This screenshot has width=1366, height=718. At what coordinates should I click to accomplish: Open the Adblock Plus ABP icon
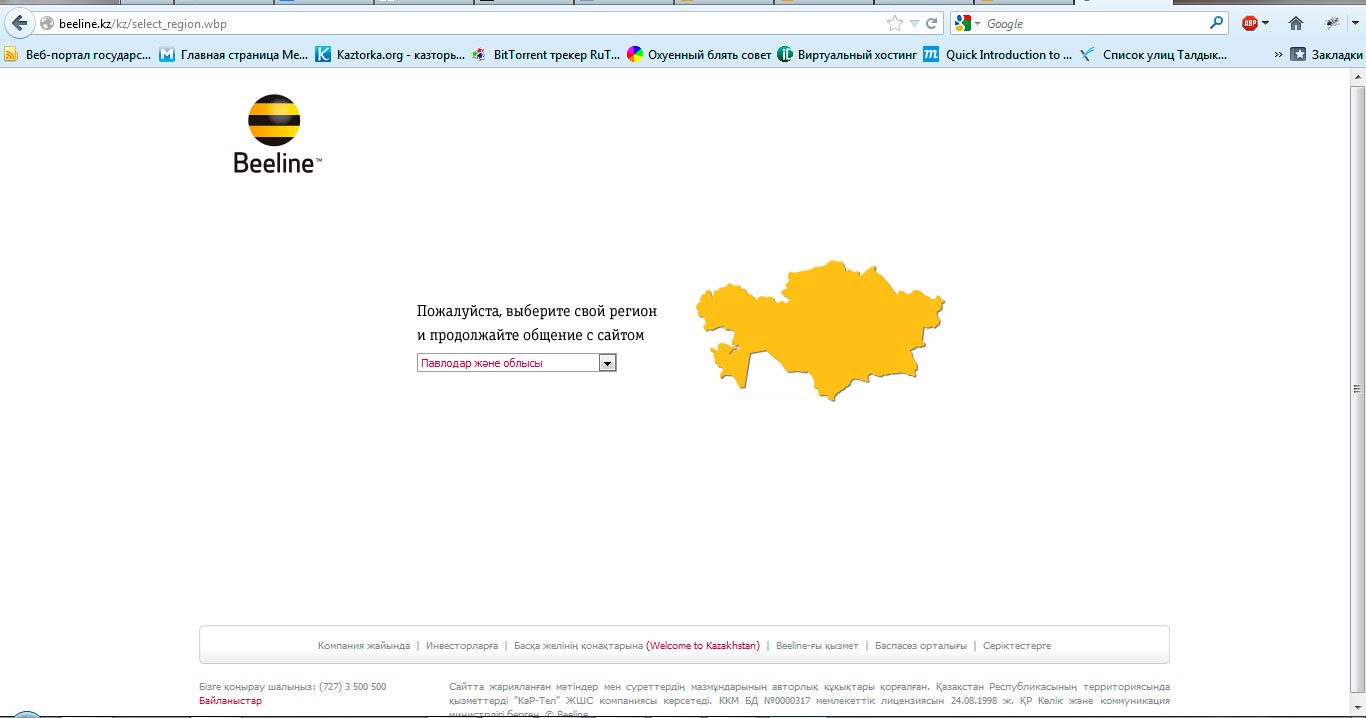tap(1250, 23)
